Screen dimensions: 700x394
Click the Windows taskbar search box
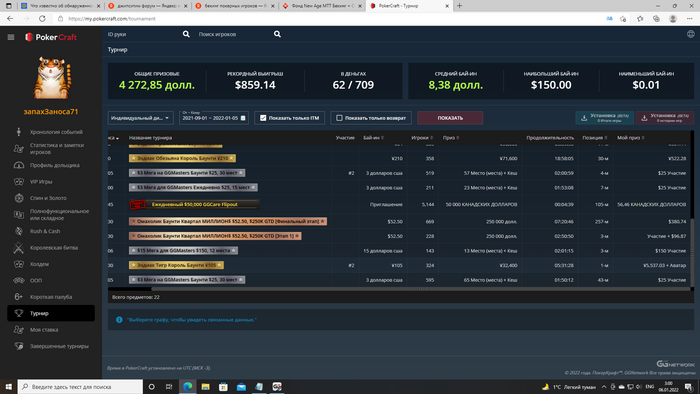coord(80,386)
